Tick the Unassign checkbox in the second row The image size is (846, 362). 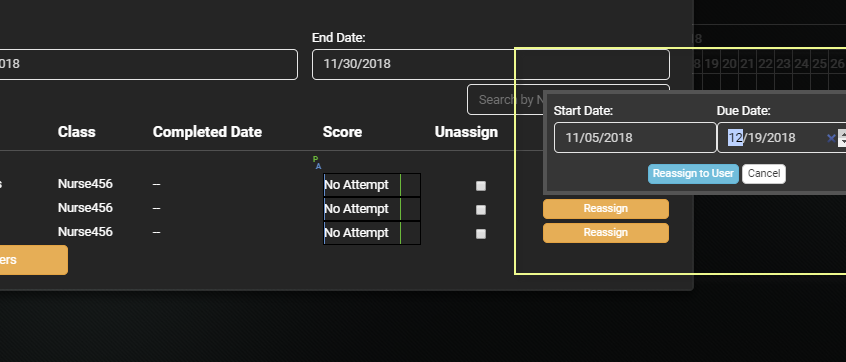click(481, 210)
